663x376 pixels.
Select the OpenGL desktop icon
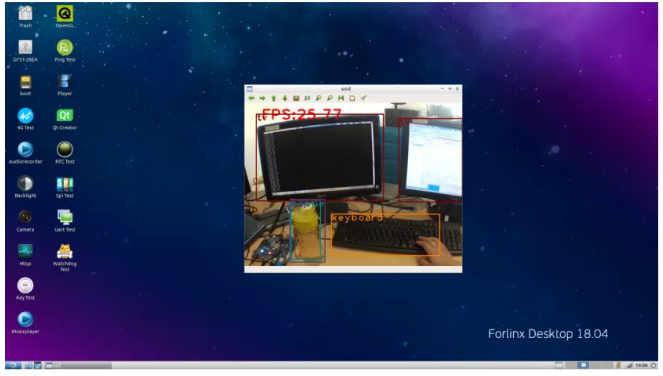click(65, 17)
